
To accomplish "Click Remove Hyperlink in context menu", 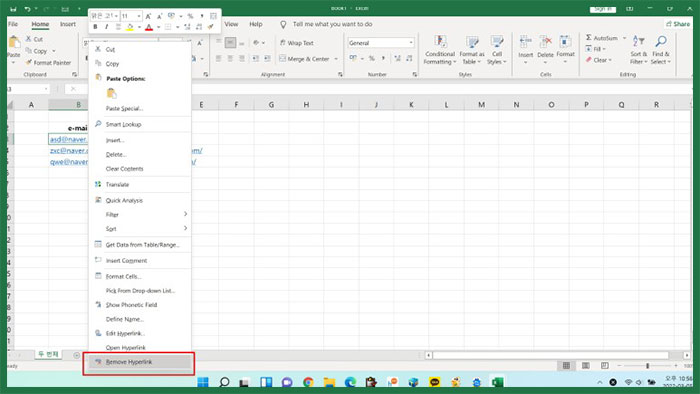I will pos(140,362).
